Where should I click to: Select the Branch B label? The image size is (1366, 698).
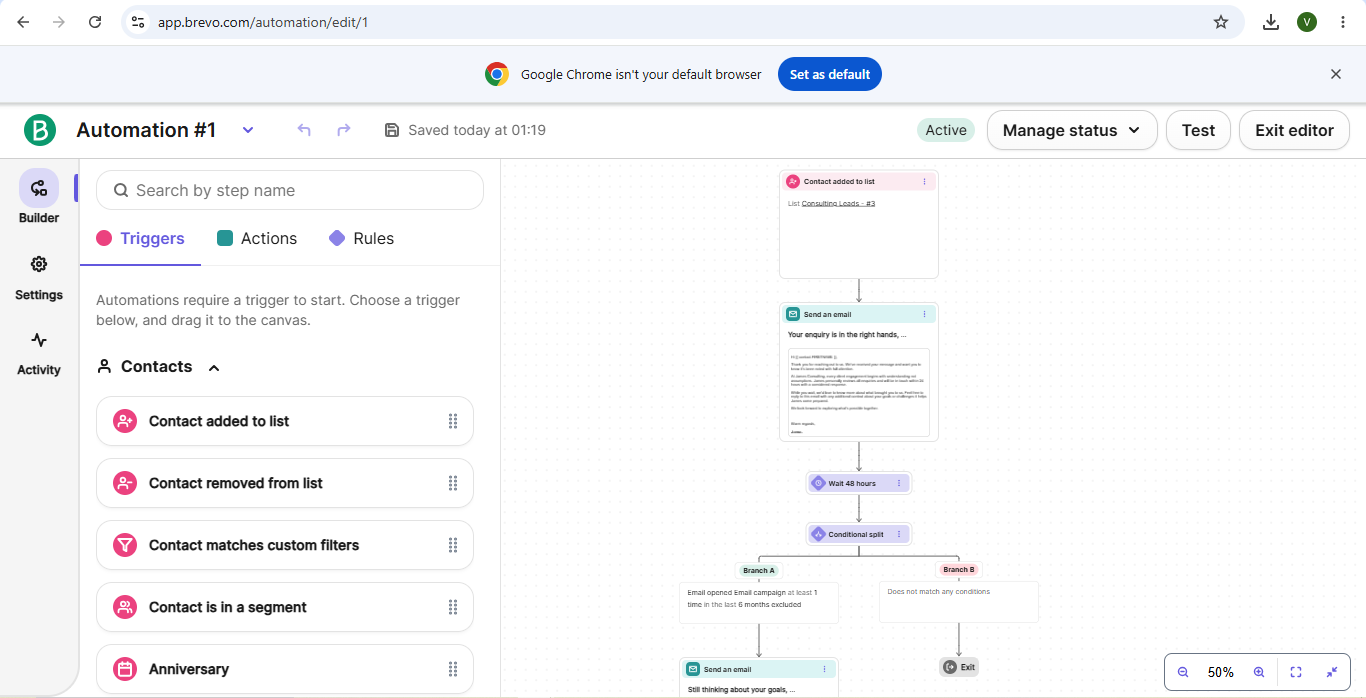[x=958, y=570]
